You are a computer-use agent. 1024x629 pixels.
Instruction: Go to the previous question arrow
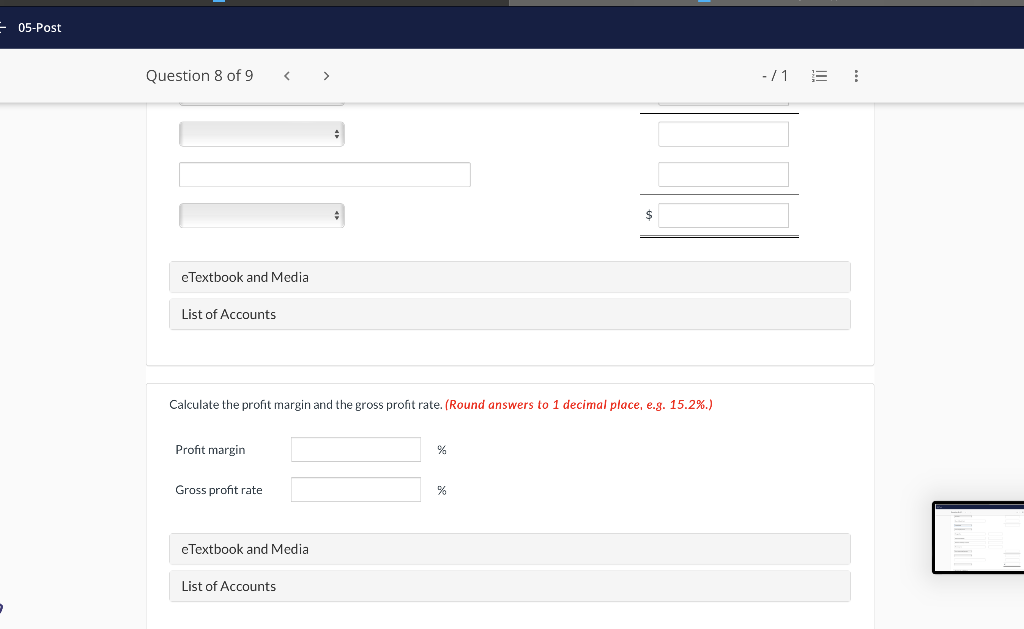pos(287,76)
